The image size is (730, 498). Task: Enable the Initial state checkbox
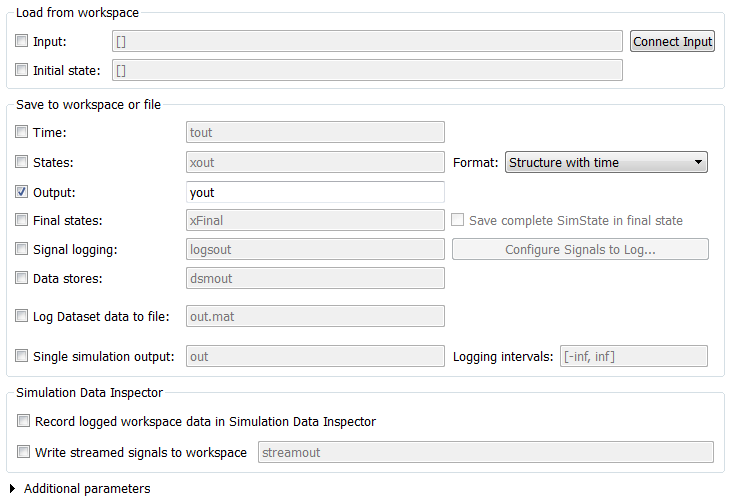[x=22, y=70]
